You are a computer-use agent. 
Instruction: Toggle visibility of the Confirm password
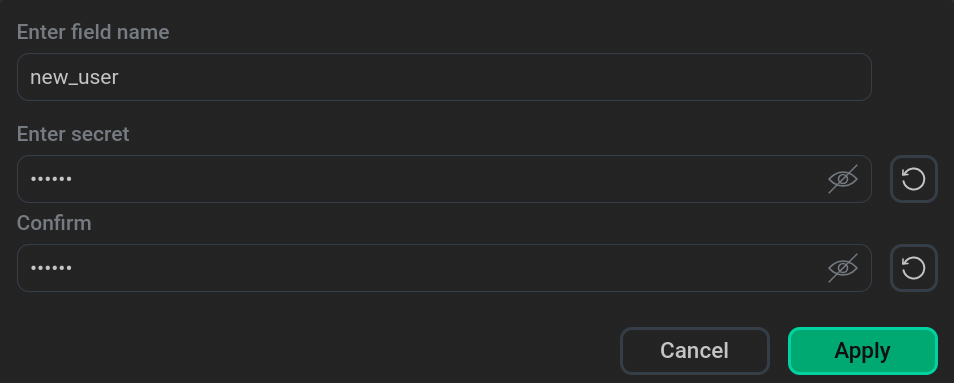pyautogui.click(x=843, y=268)
